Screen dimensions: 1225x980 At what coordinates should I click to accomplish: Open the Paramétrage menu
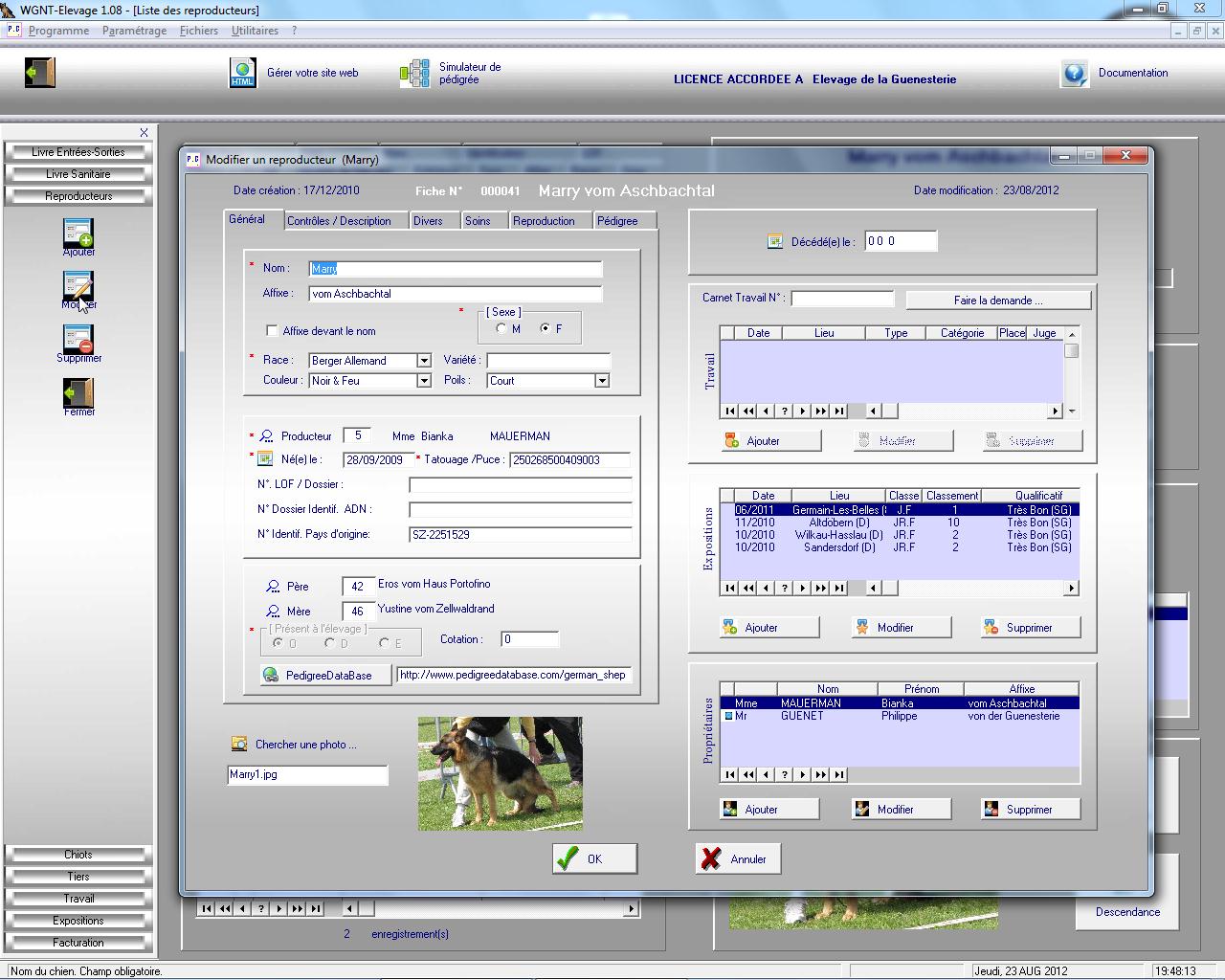point(134,31)
